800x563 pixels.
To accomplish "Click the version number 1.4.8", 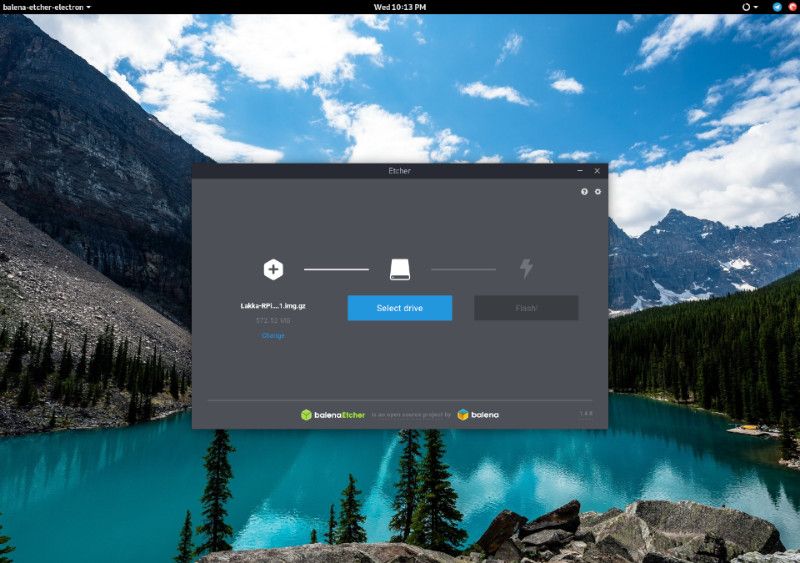I will pos(586,414).
